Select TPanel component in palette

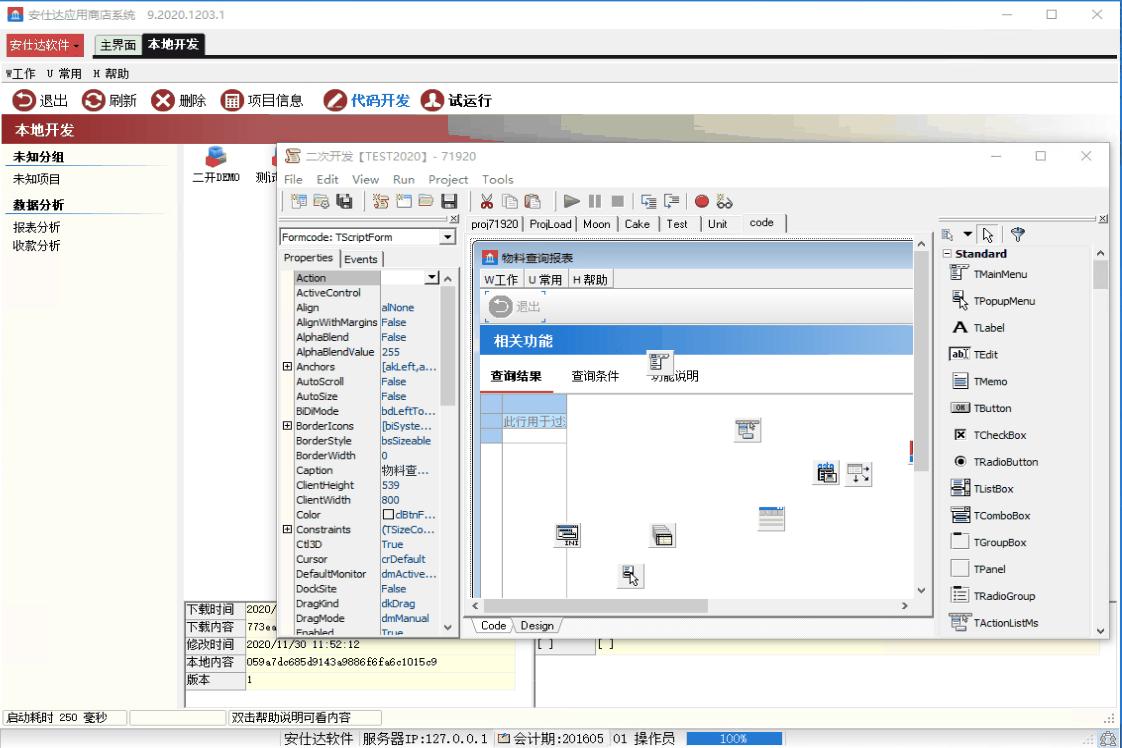977,569
